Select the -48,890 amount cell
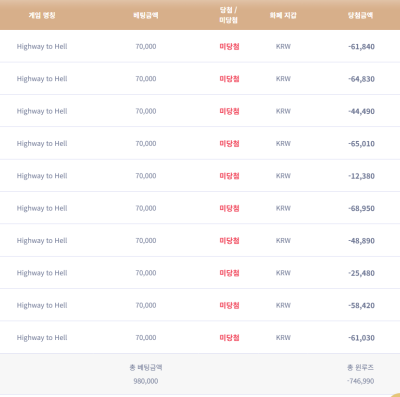400x397 pixels. 361,241
